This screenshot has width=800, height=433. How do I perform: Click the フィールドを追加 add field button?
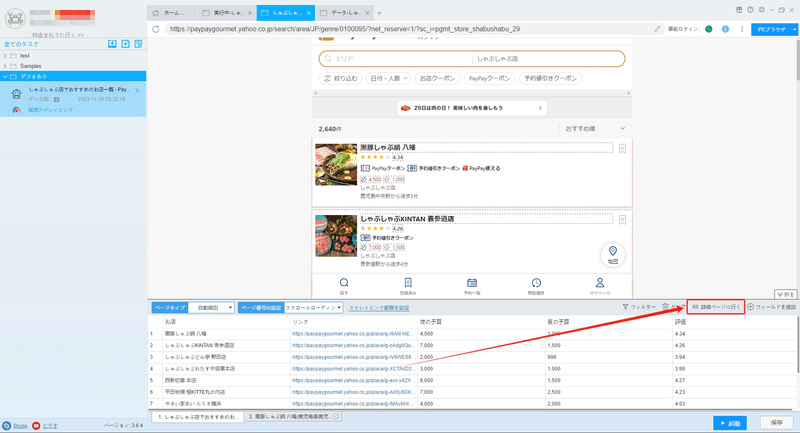point(771,307)
